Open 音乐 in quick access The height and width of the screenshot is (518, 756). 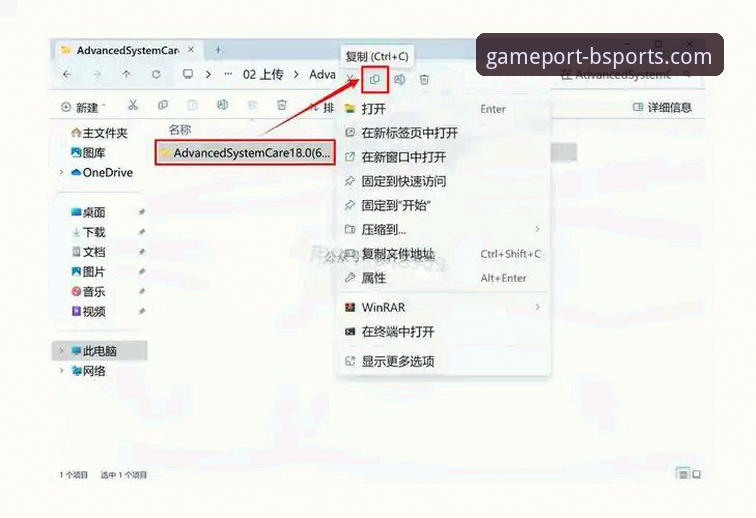(x=88, y=291)
